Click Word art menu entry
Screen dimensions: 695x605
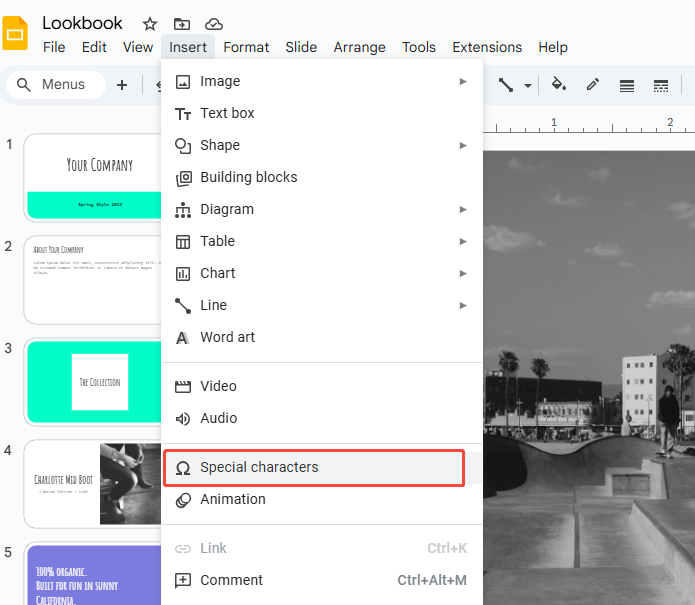(228, 337)
